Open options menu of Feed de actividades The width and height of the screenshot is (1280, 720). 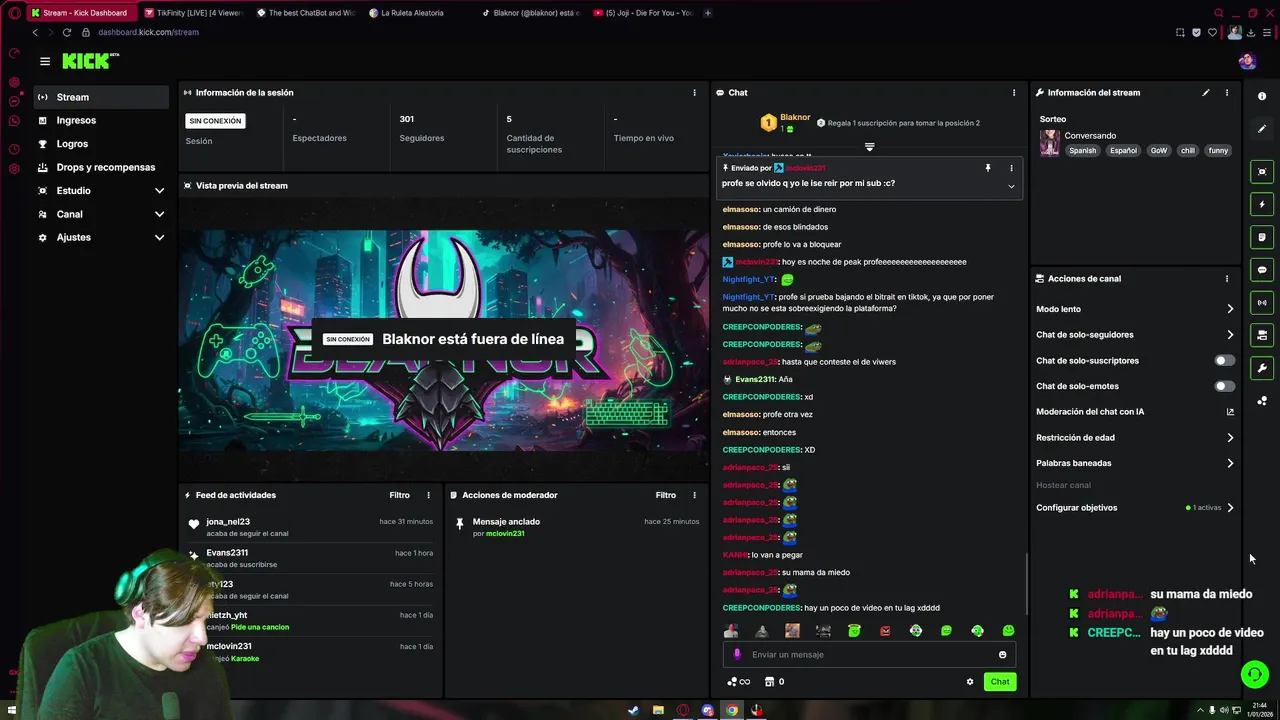428,495
